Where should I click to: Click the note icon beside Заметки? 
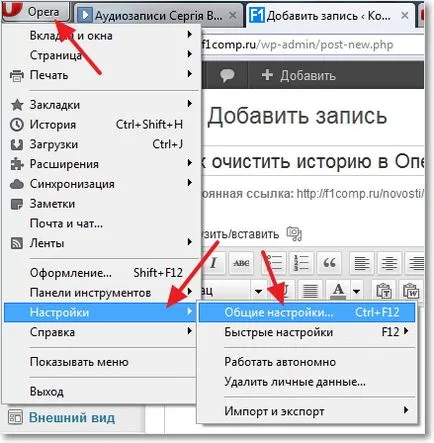point(17,204)
